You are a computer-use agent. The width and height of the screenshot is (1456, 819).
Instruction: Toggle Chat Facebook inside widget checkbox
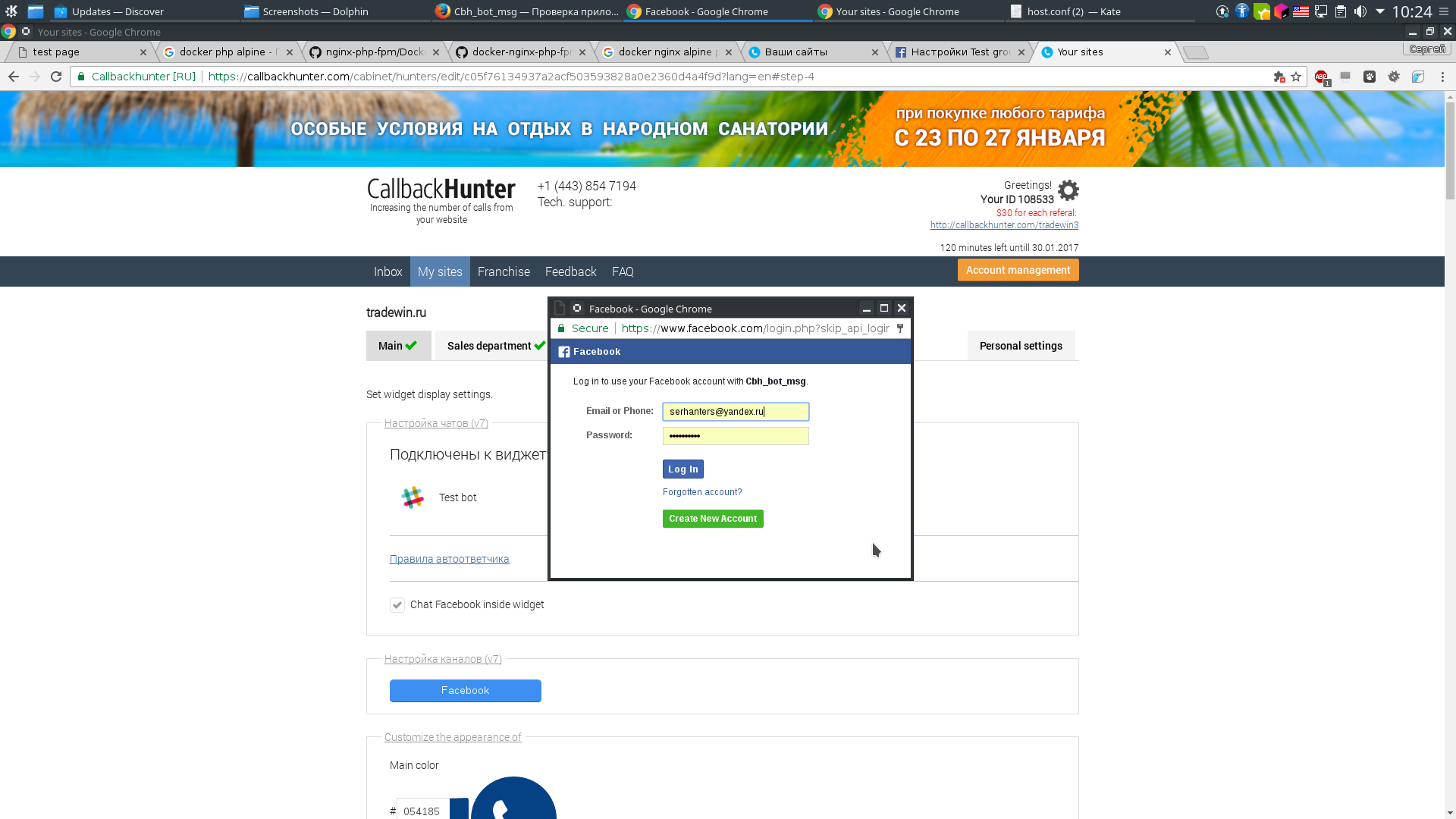tap(397, 605)
